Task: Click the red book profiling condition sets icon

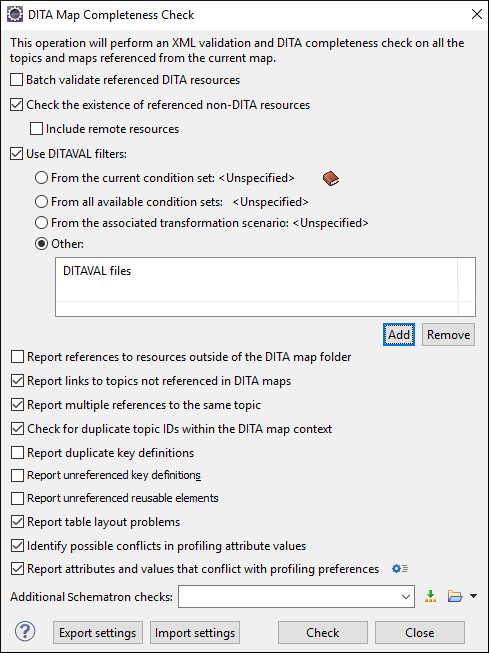Action: coord(331,179)
